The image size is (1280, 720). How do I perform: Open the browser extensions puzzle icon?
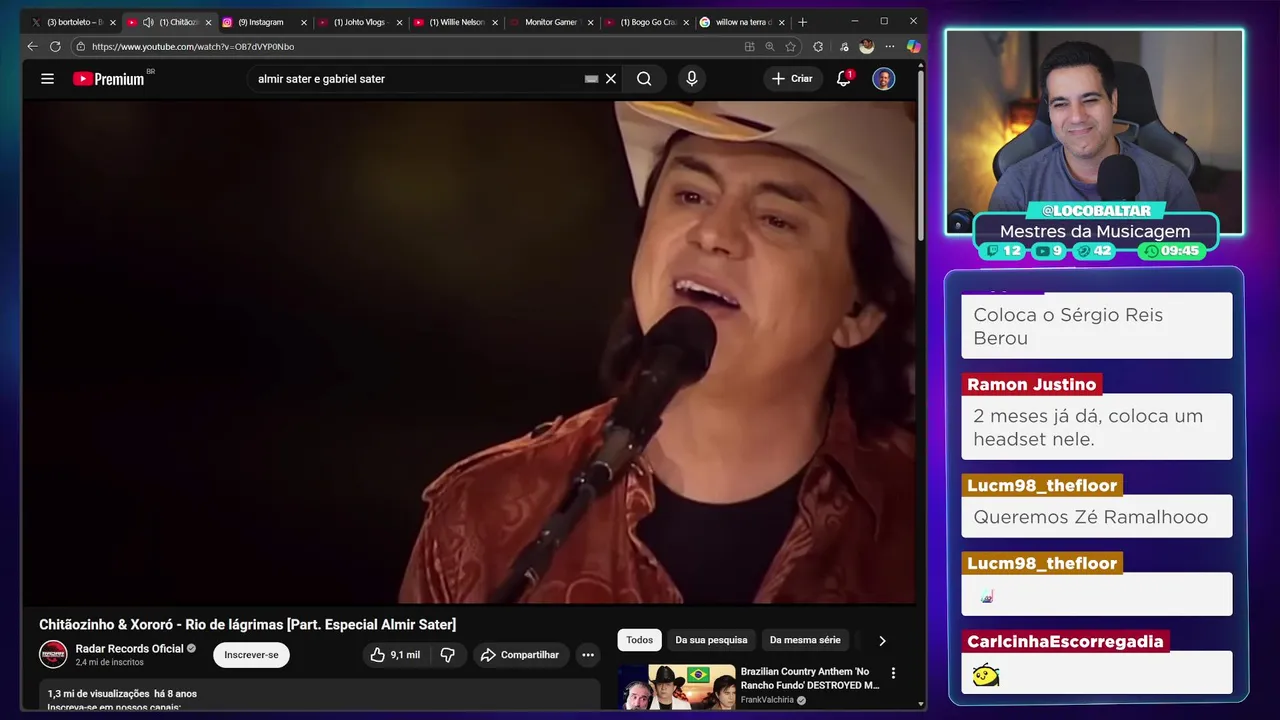(818, 46)
